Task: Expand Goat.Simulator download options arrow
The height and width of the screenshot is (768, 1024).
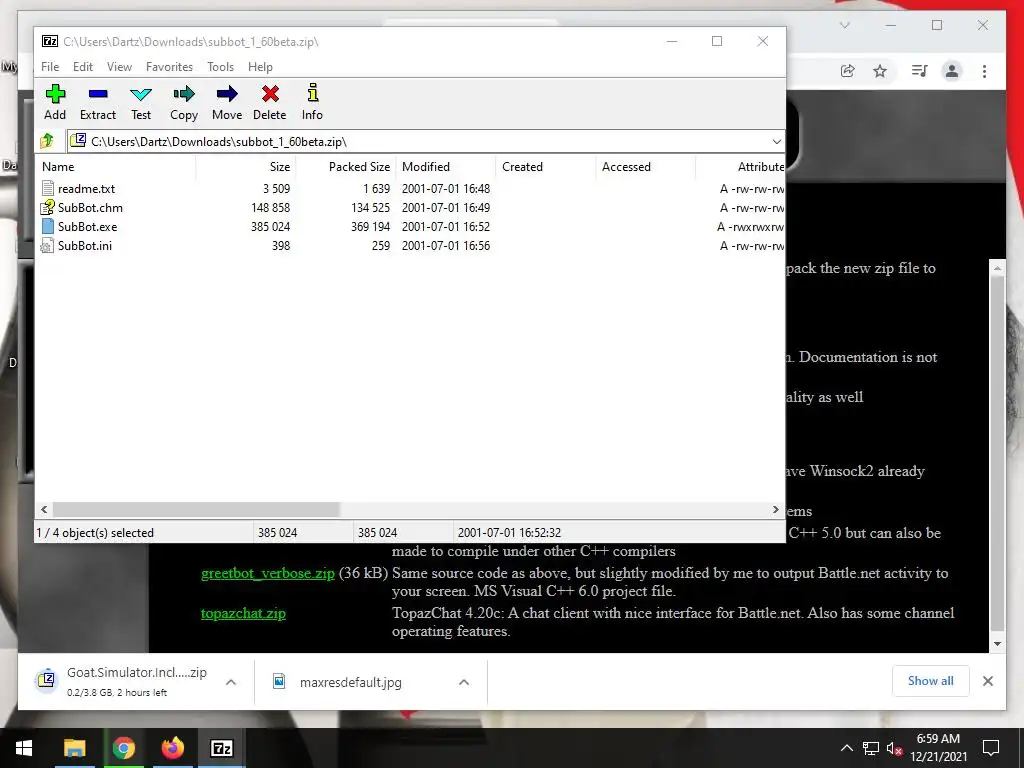Action: click(x=231, y=682)
